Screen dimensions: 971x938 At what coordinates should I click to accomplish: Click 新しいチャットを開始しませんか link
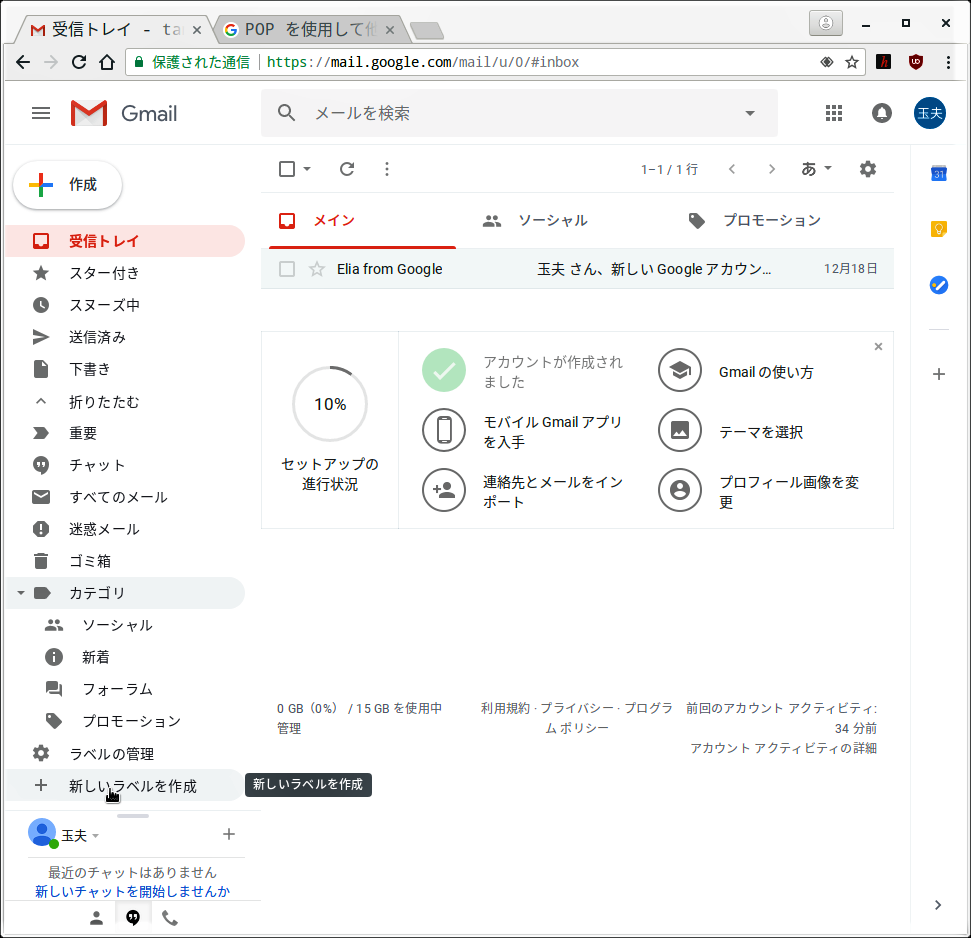pyautogui.click(x=133, y=892)
